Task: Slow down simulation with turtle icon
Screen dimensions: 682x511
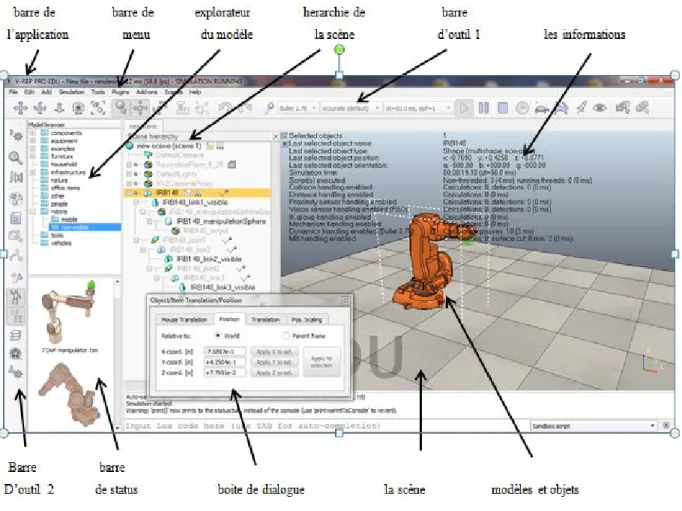Action: pyautogui.click(x=542, y=107)
